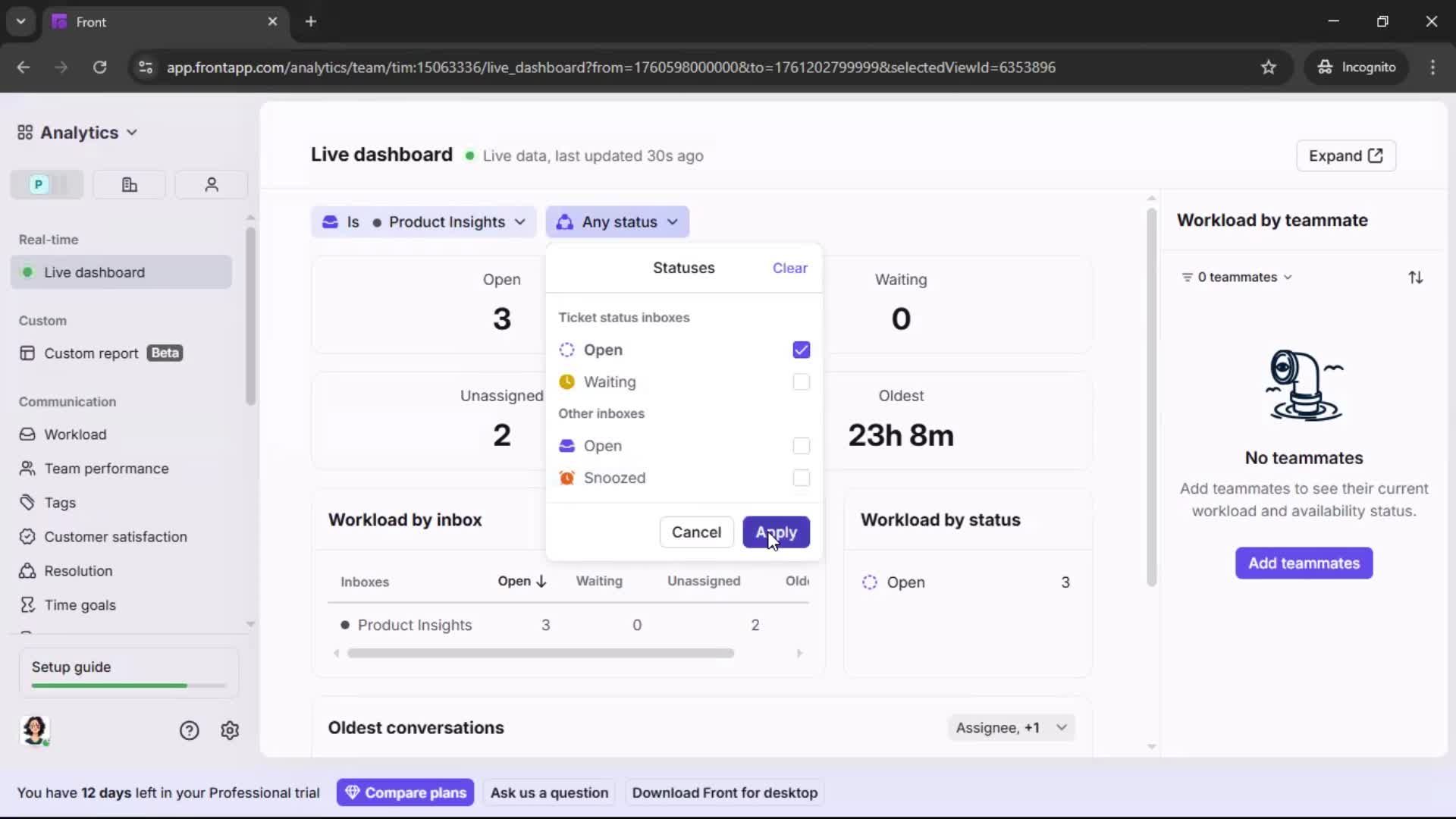
Task: Enable the Waiting status checkbox
Action: [x=801, y=382]
